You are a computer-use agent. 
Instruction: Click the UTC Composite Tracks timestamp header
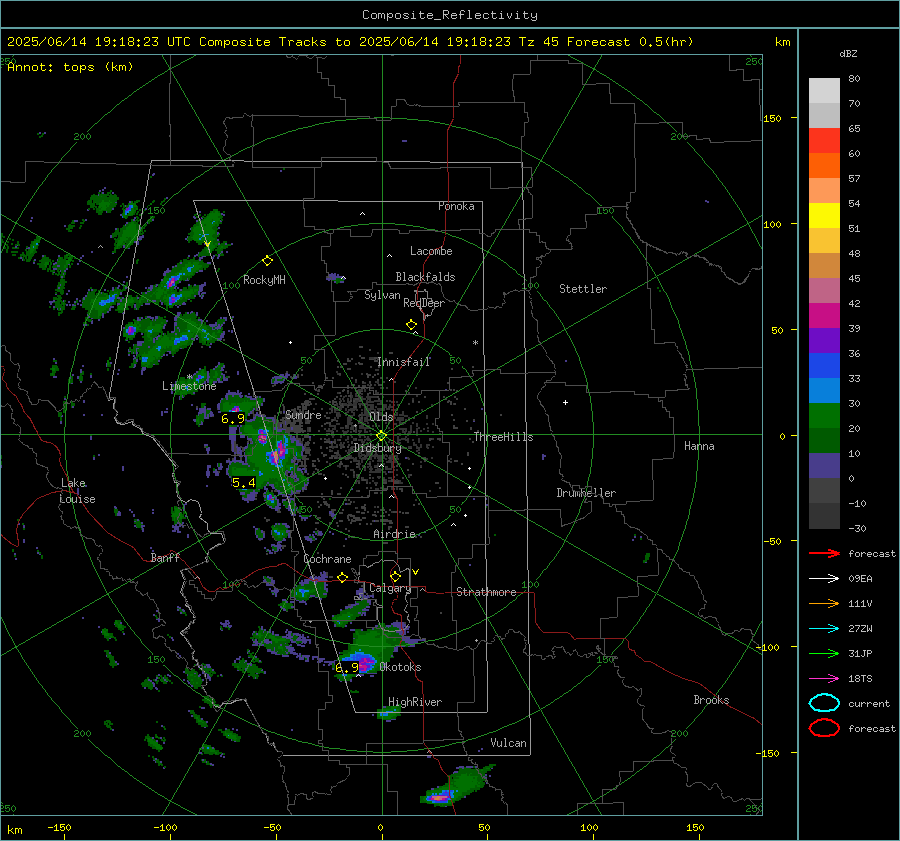point(350,42)
